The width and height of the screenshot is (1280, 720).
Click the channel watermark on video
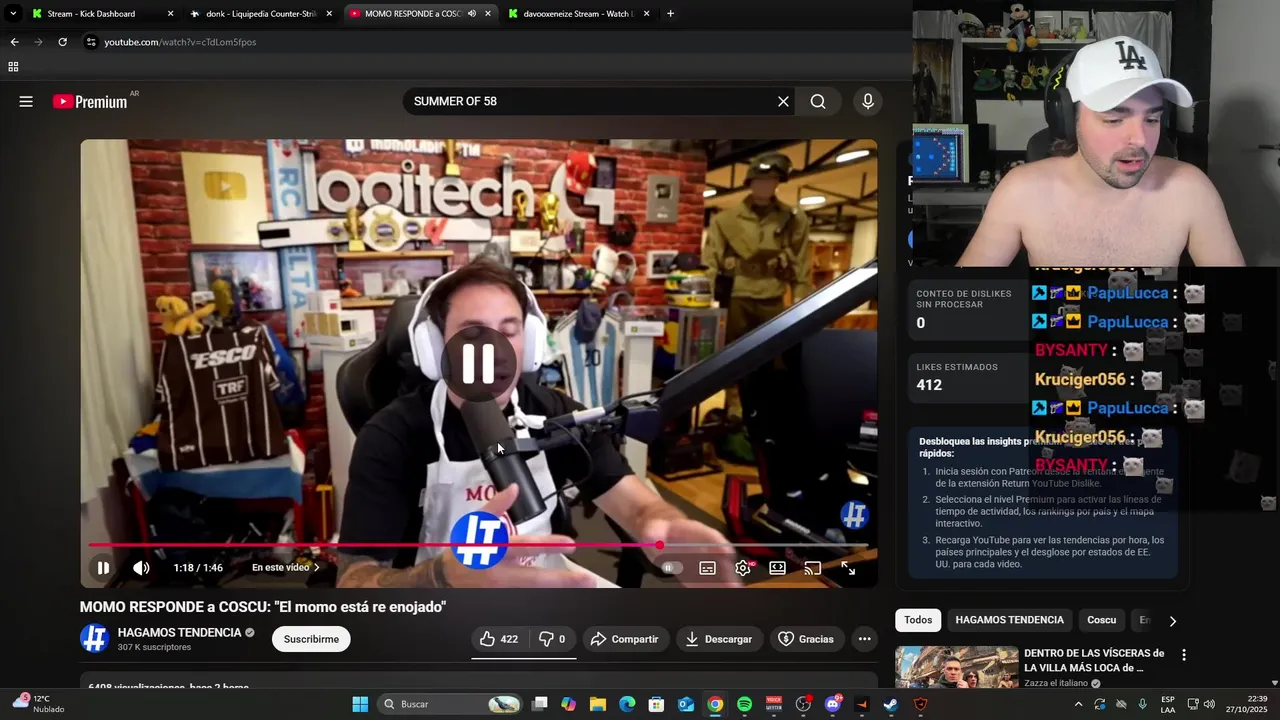[854, 515]
